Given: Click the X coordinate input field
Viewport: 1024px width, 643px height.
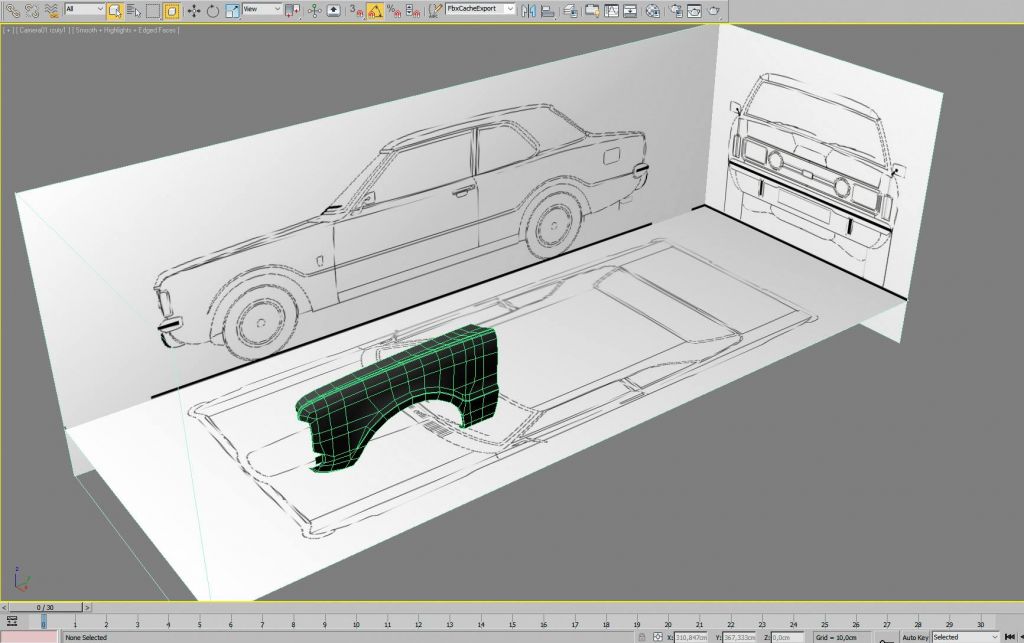Looking at the screenshot, I should [690, 637].
